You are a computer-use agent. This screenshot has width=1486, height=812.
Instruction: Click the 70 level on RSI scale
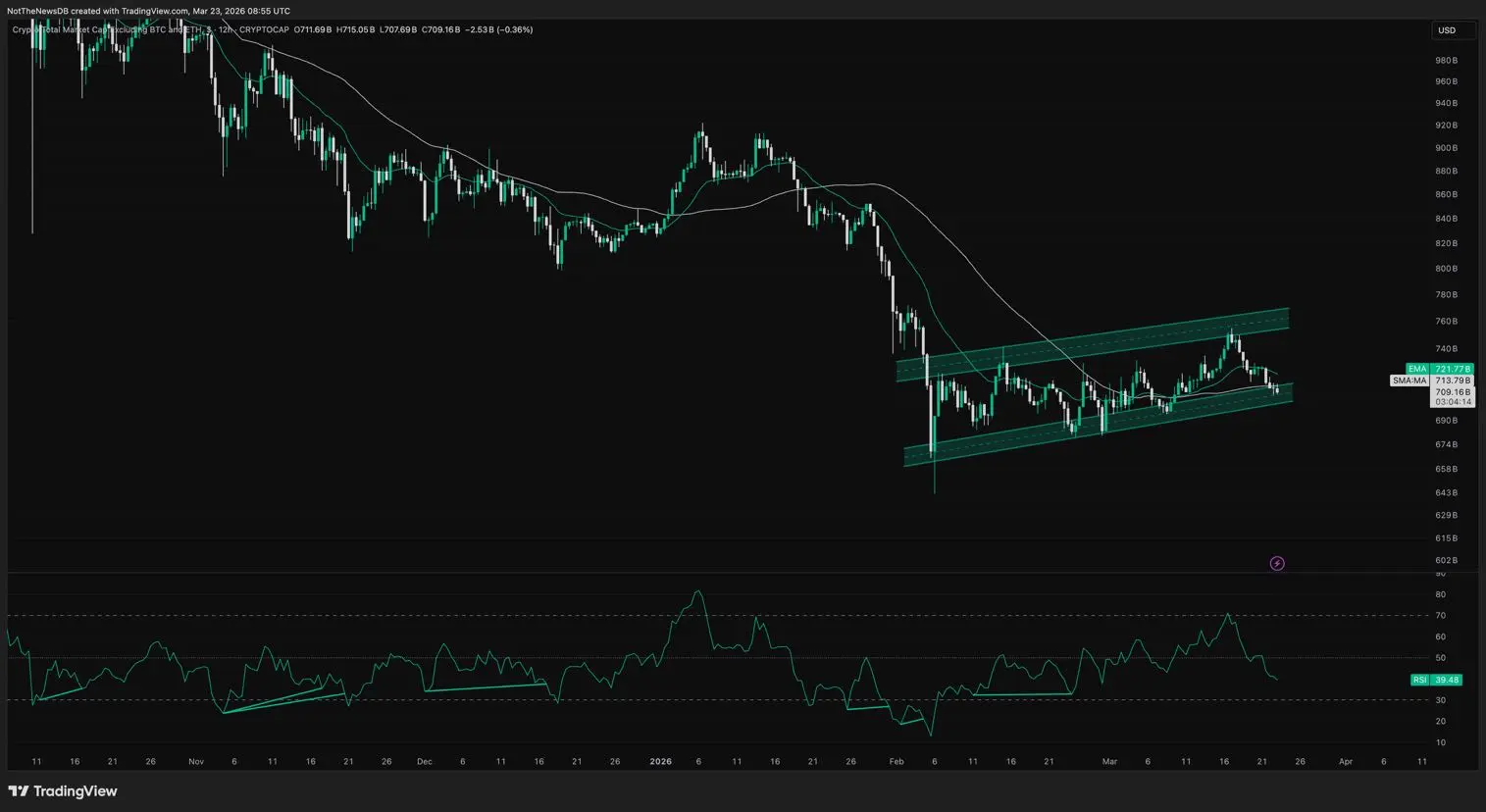tap(1440, 616)
